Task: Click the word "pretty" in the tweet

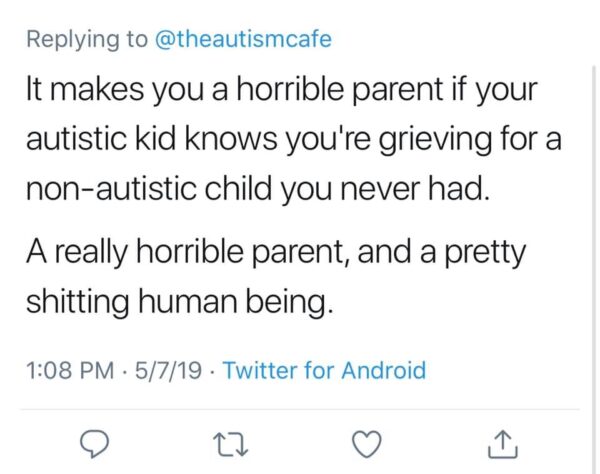Action: (x=485, y=254)
